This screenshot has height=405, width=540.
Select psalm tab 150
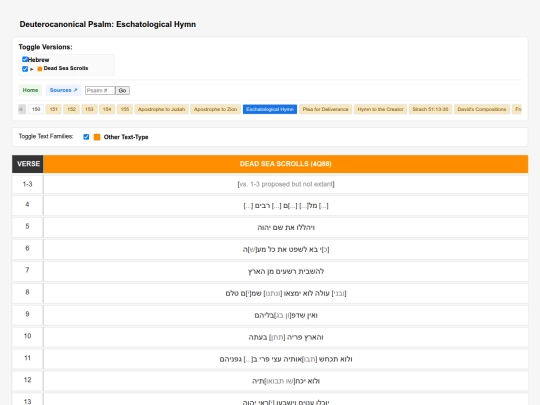click(36, 109)
